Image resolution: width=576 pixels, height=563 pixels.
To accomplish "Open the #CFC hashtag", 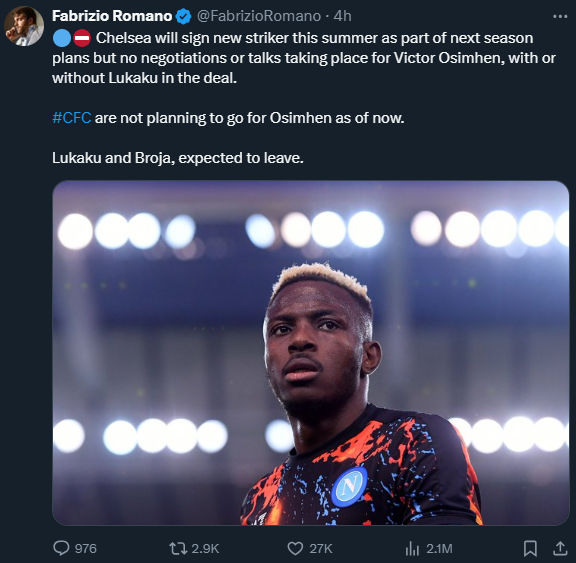I will (x=72, y=118).
